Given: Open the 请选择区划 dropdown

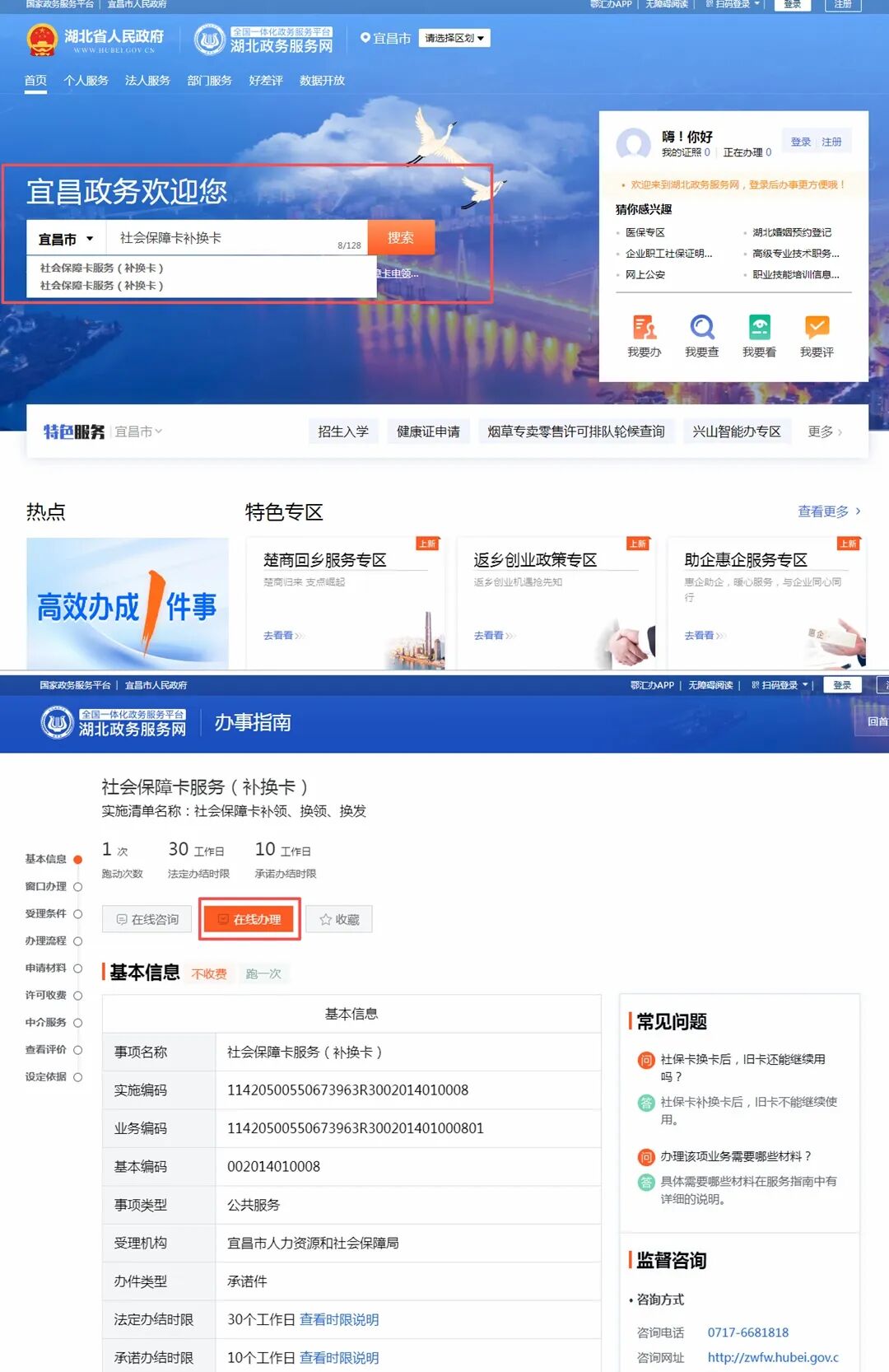Looking at the screenshot, I should [454, 38].
